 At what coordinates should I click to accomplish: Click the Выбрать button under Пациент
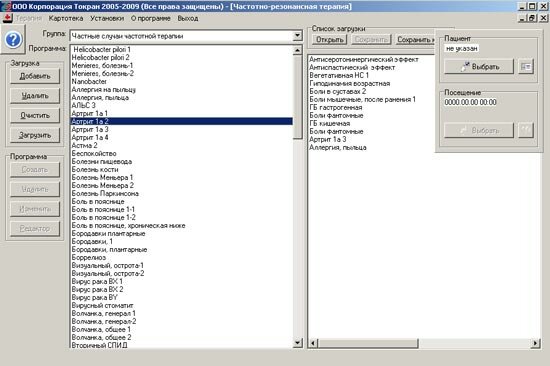pos(479,66)
